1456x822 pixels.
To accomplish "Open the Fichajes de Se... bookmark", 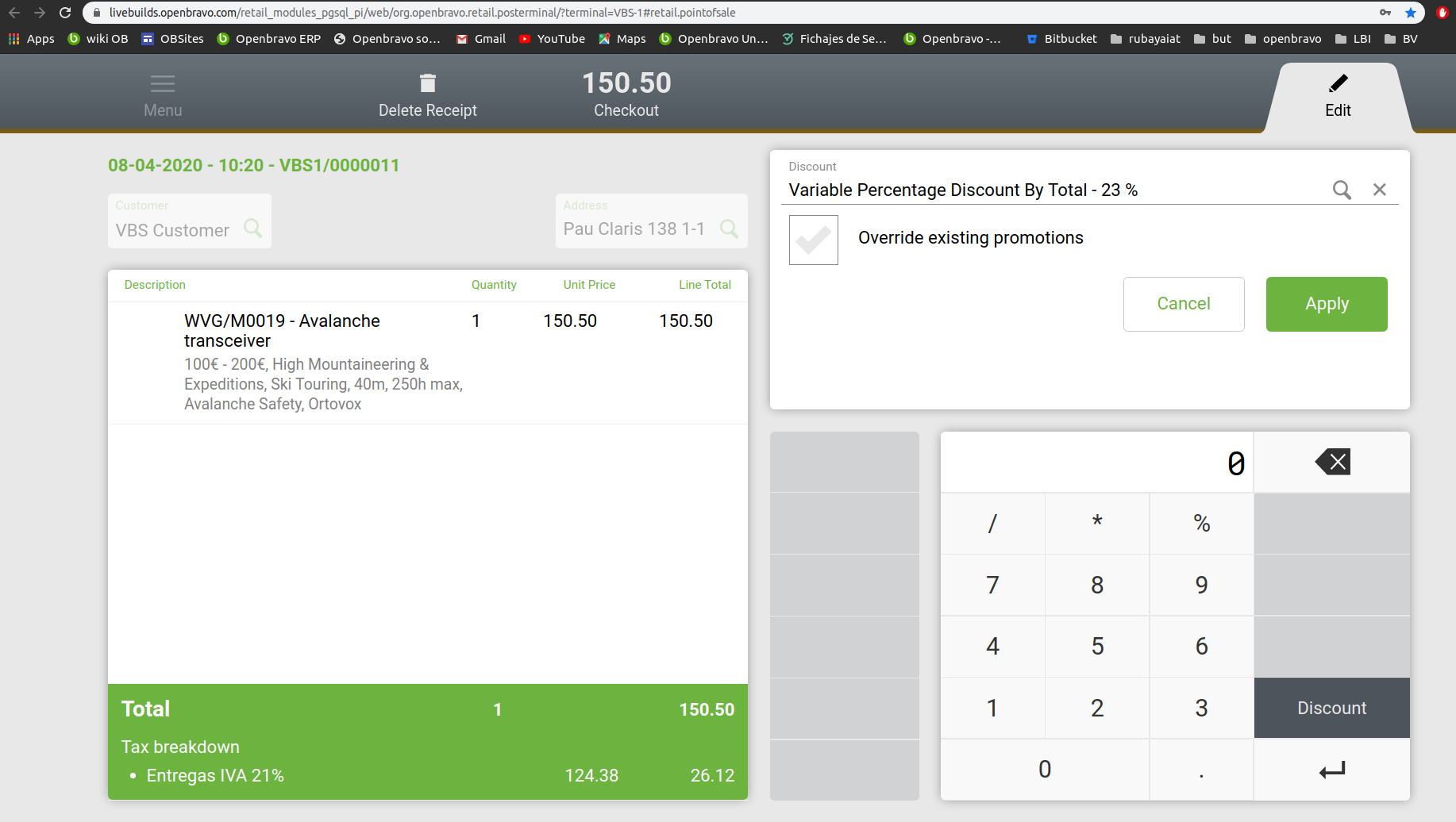I will click(x=834, y=39).
